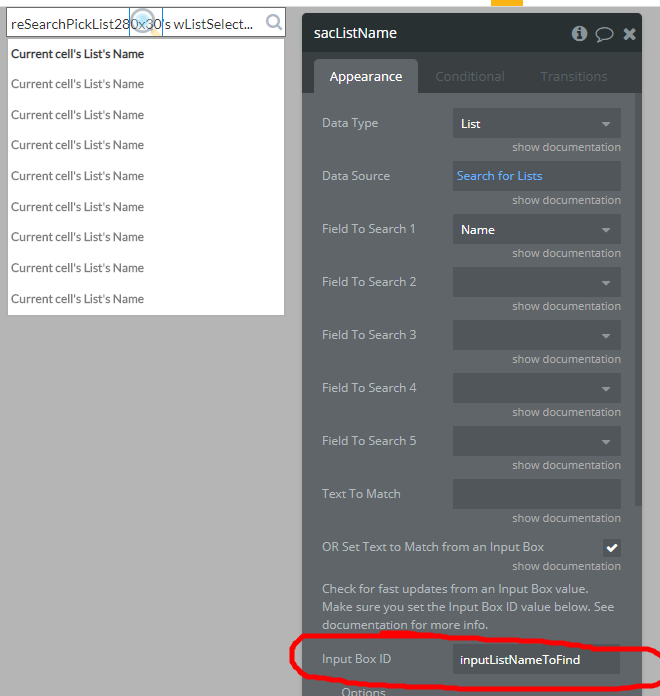Show documentation for Field To Search 2
The height and width of the screenshot is (696, 660).
click(566, 306)
